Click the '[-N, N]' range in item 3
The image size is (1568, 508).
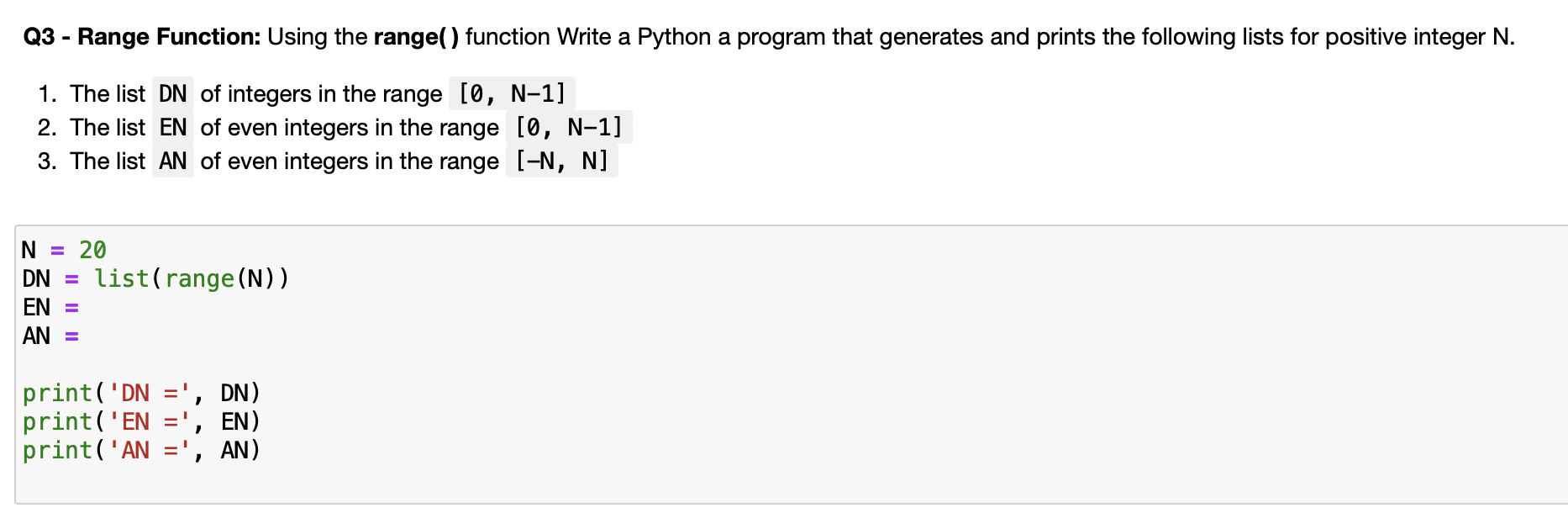(561, 161)
